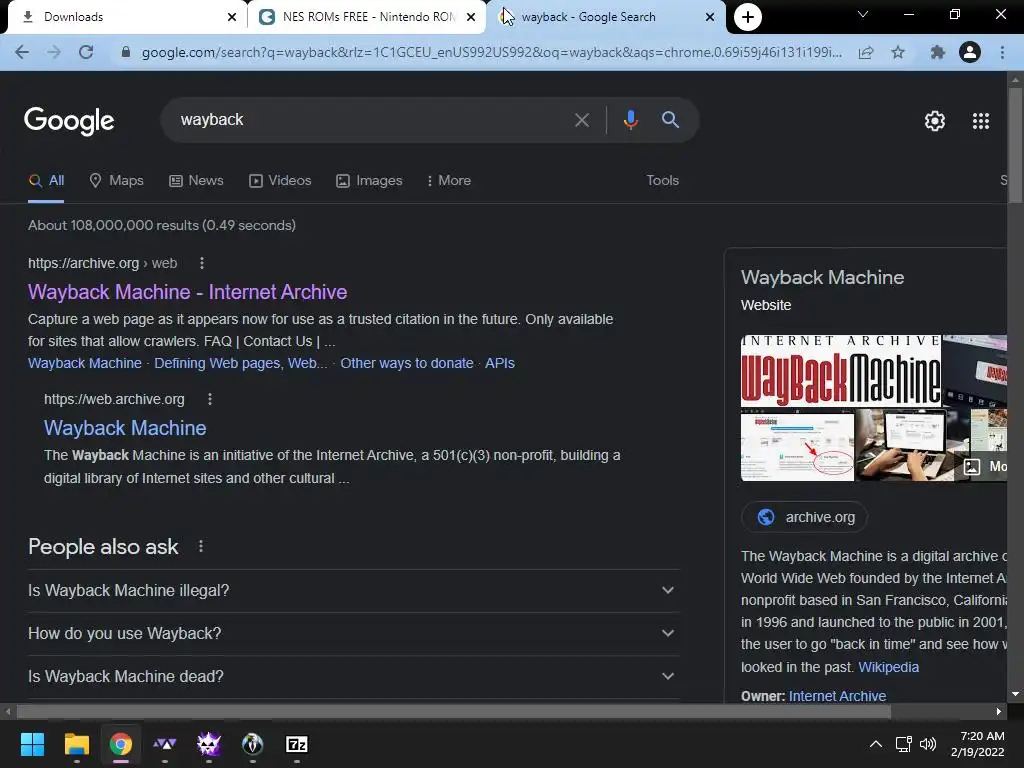Select the News search filter
The width and height of the screenshot is (1024, 768).
pos(196,181)
